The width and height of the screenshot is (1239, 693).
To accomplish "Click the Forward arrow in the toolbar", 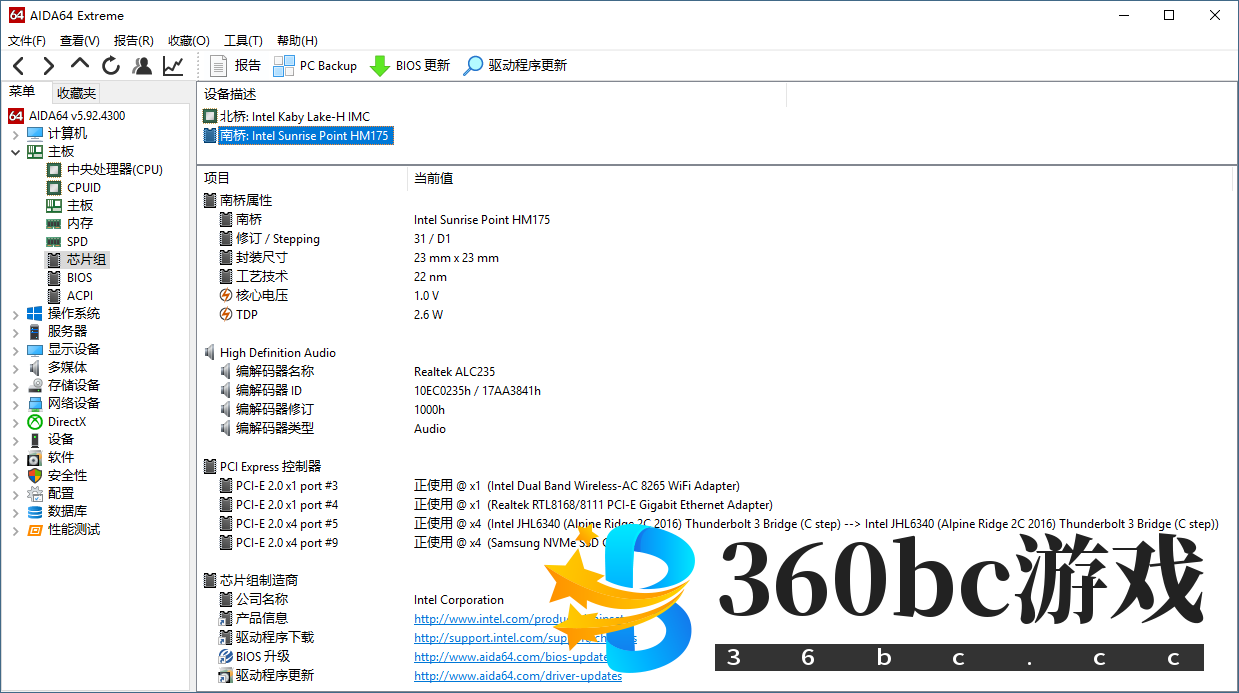I will click(x=48, y=66).
